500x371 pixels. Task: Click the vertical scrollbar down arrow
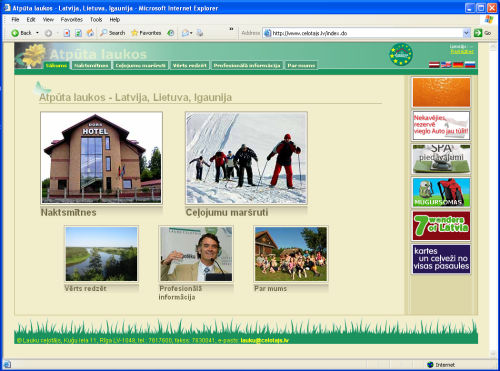[493, 354]
